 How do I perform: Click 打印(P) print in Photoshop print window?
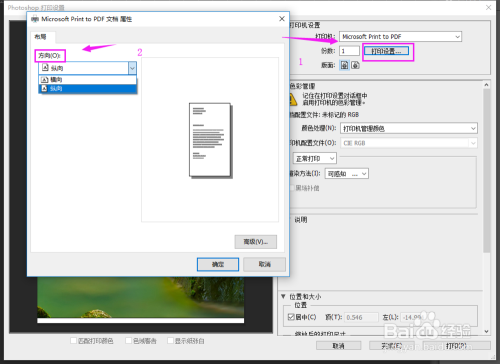[456, 346]
